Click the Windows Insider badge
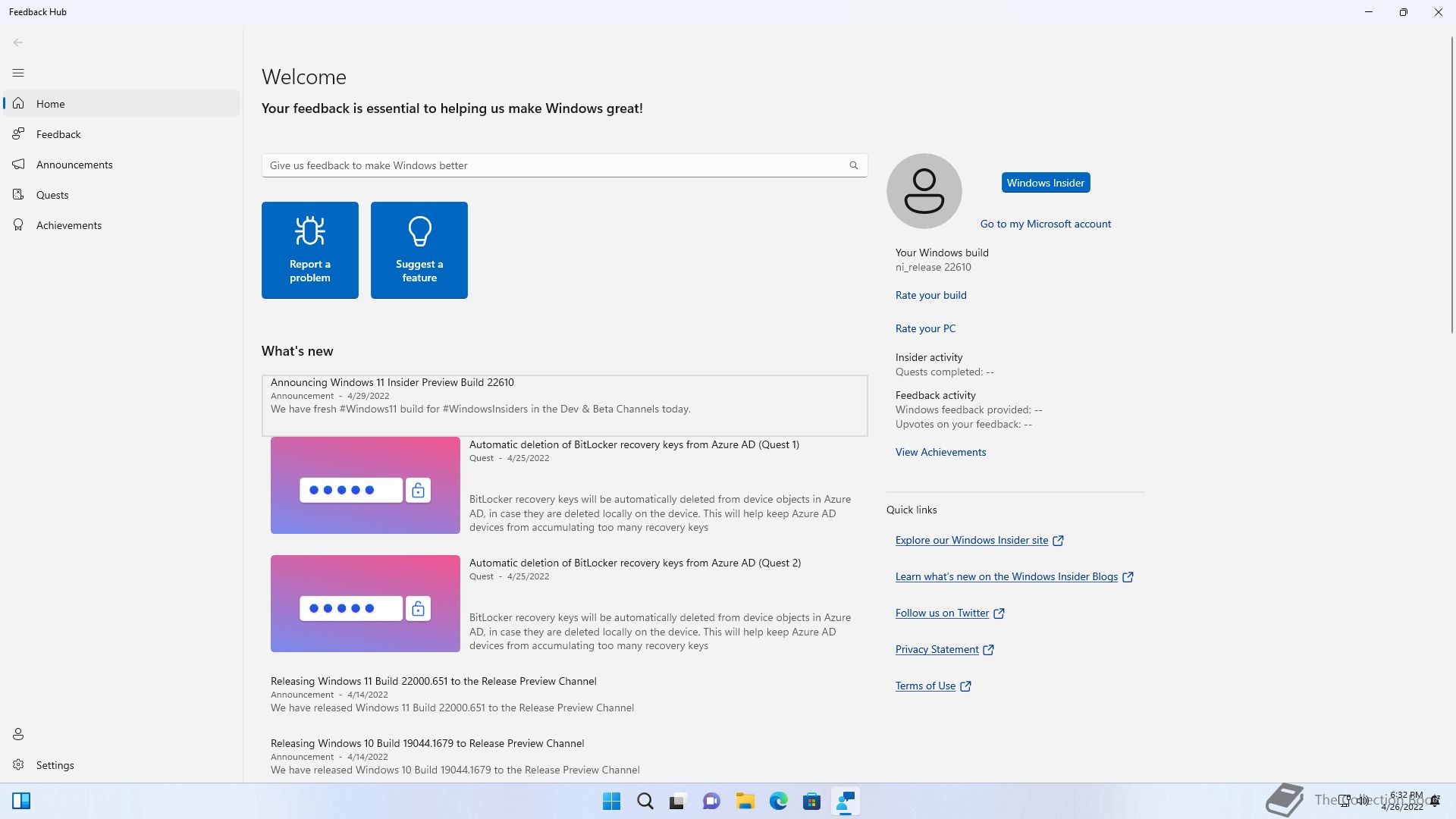The height and width of the screenshot is (819, 1456). coord(1046,183)
